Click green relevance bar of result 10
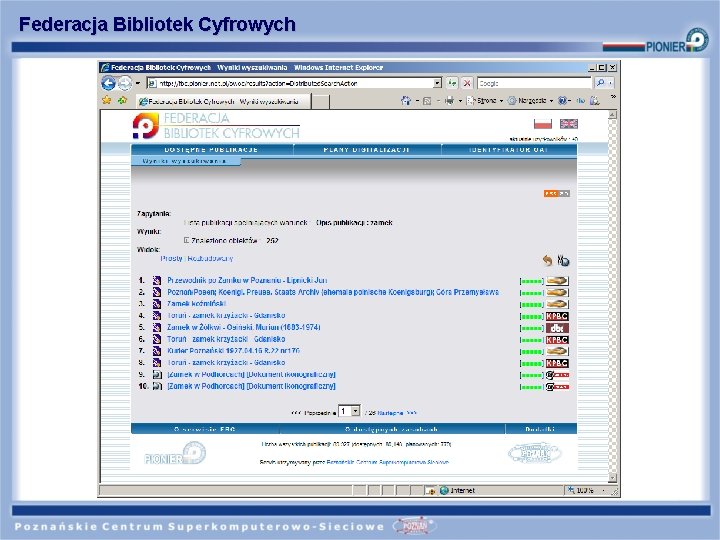This screenshot has height=540, width=720. click(532, 387)
